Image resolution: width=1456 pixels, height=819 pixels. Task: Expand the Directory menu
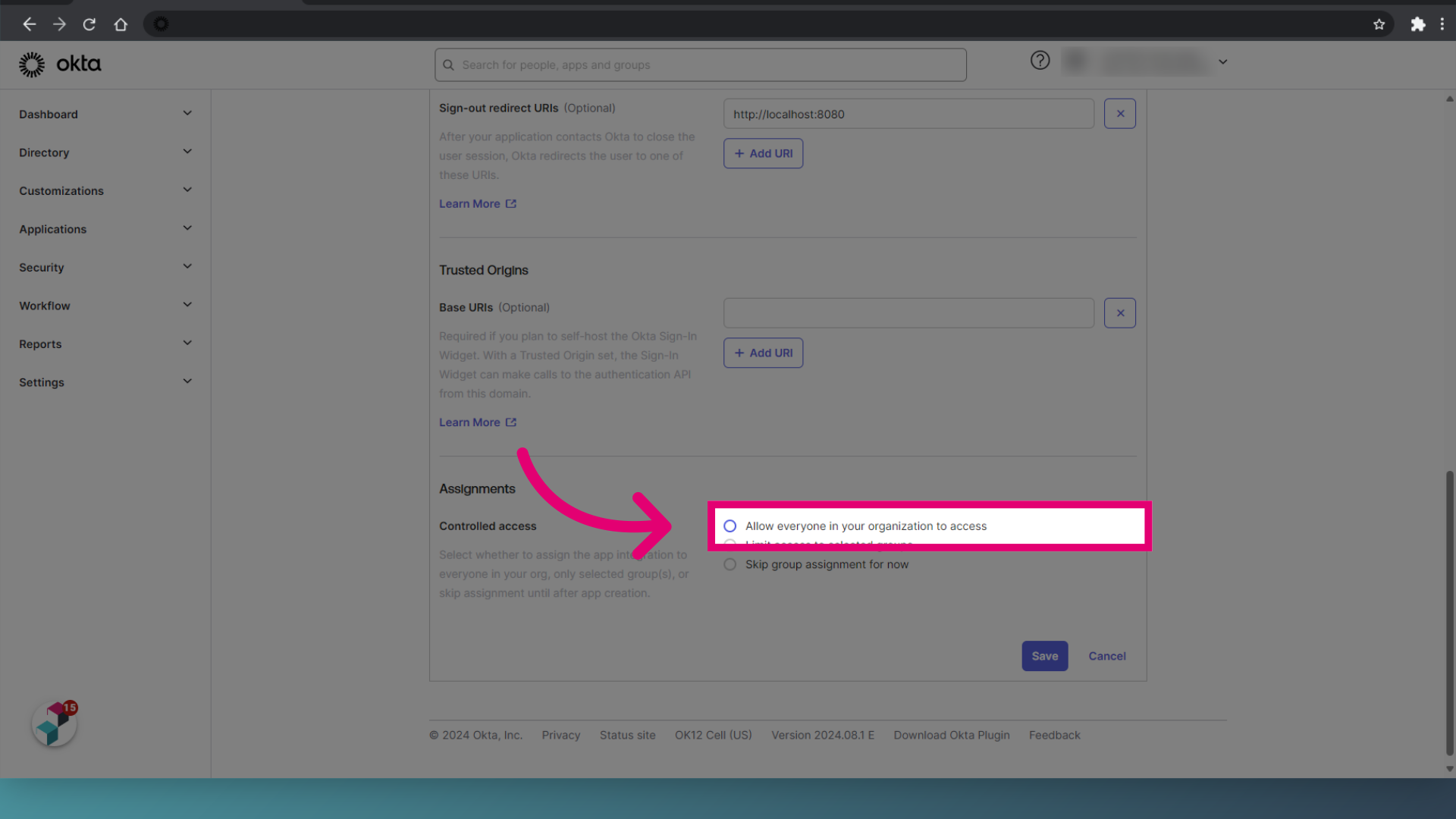105,152
